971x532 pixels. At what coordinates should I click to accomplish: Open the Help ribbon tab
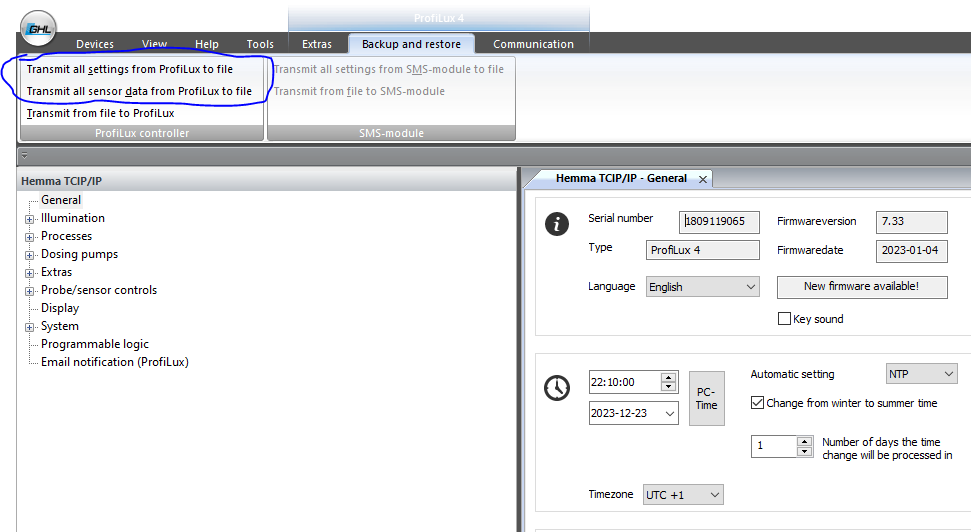click(207, 44)
